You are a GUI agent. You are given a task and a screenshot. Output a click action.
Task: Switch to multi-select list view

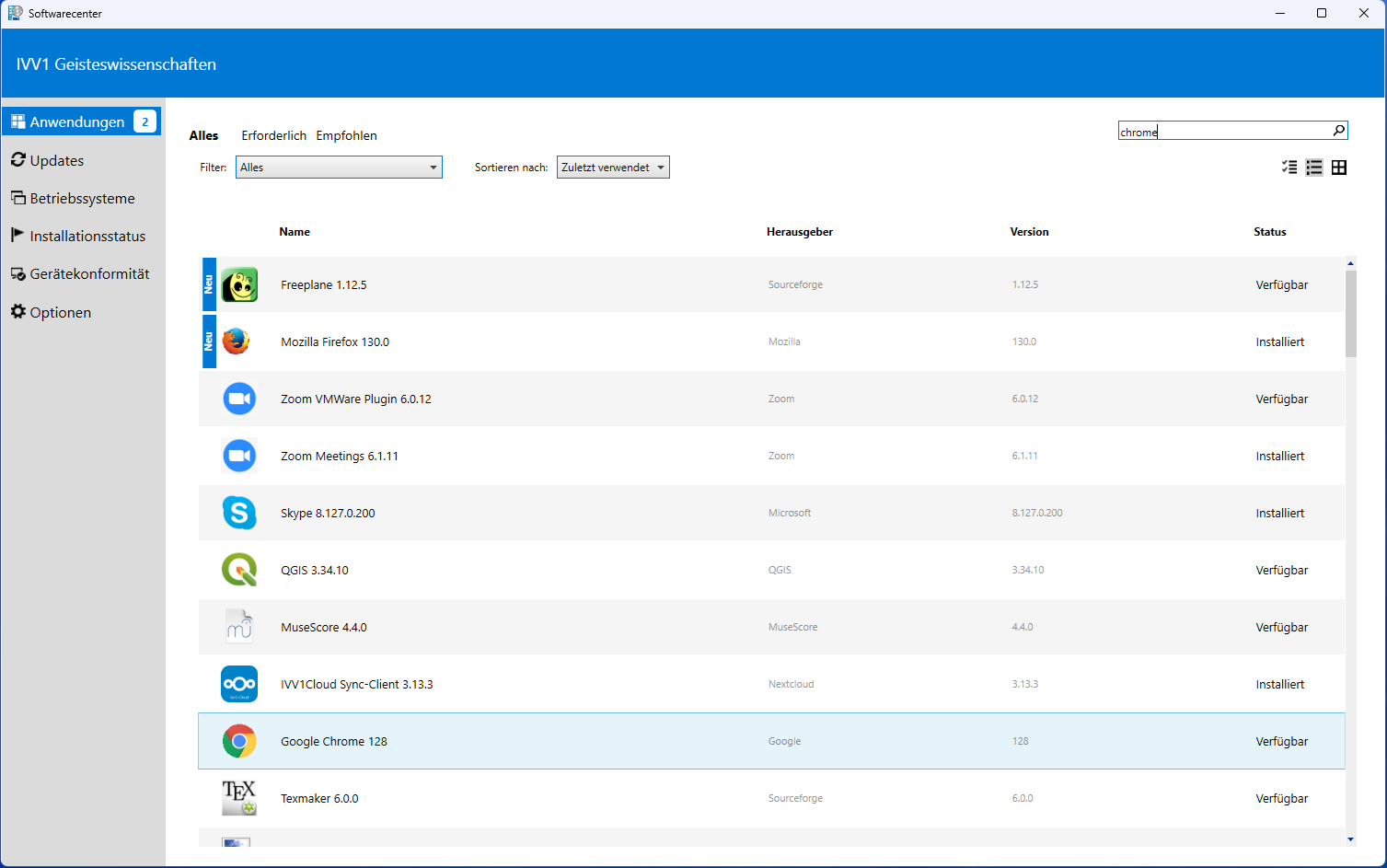[1289, 168]
